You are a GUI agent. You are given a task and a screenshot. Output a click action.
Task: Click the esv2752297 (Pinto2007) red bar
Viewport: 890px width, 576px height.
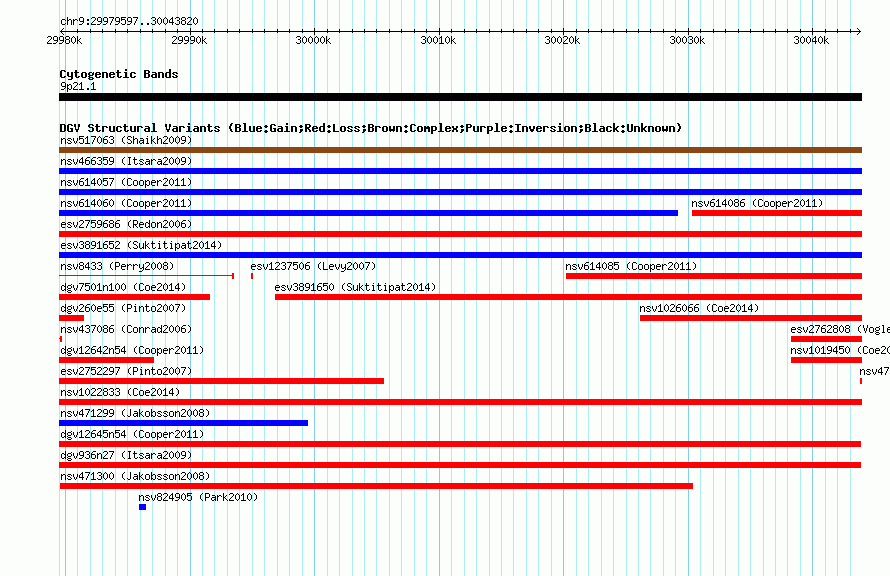221,381
